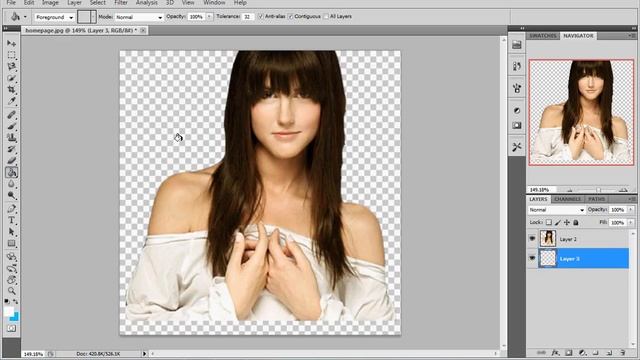The width and height of the screenshot is (640, 360).
Task: Open the pattern picker dropdown
Action: click(93, 17)
